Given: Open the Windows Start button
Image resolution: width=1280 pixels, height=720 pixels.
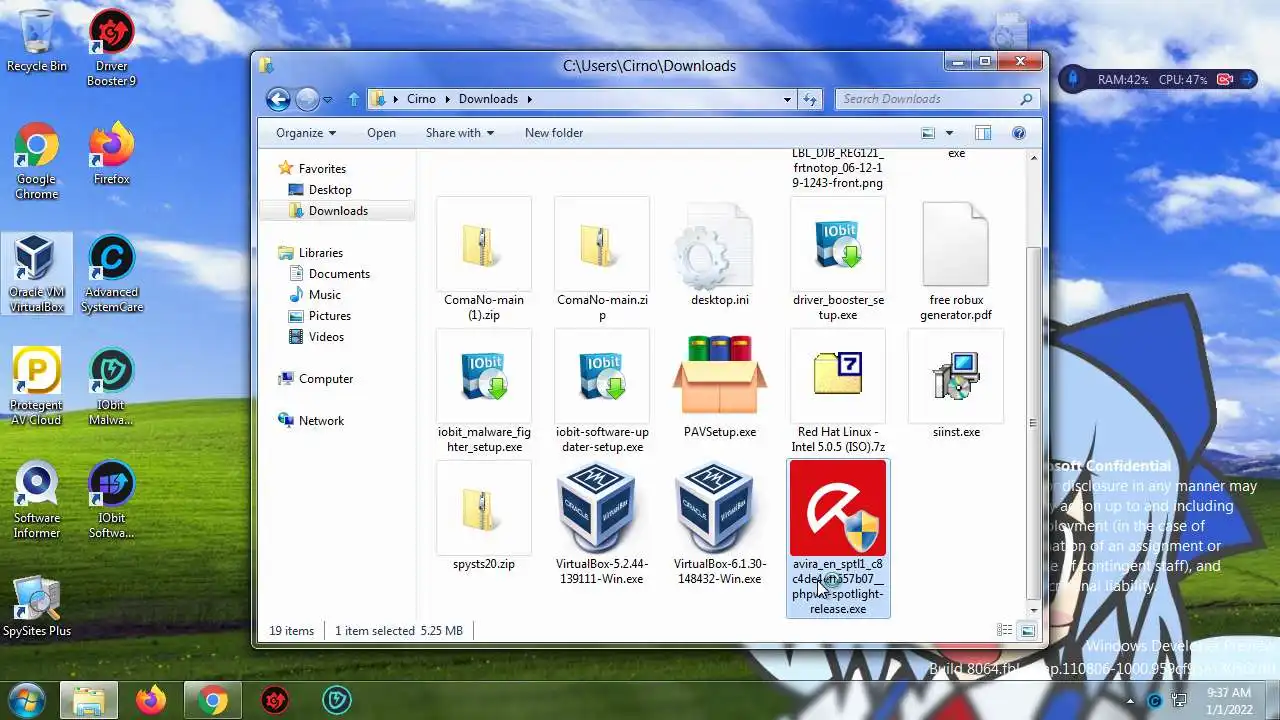Looking at the screenshot, I should (x=26, y=700).
